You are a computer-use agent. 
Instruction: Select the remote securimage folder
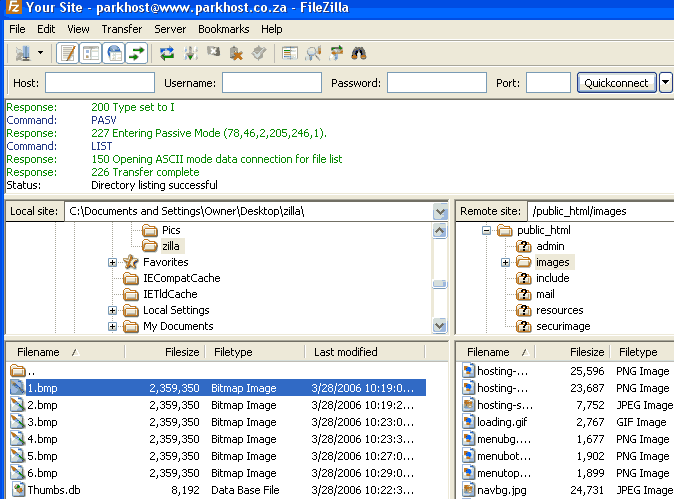click(563, 326)
